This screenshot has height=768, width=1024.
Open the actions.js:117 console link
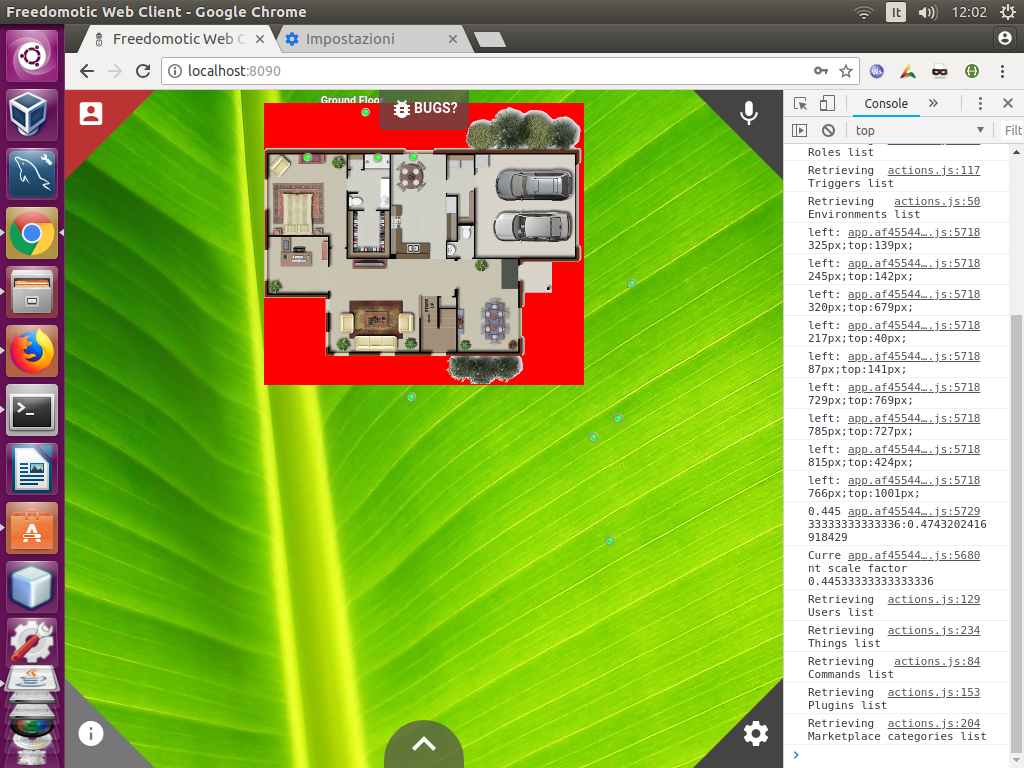point(933,170)
